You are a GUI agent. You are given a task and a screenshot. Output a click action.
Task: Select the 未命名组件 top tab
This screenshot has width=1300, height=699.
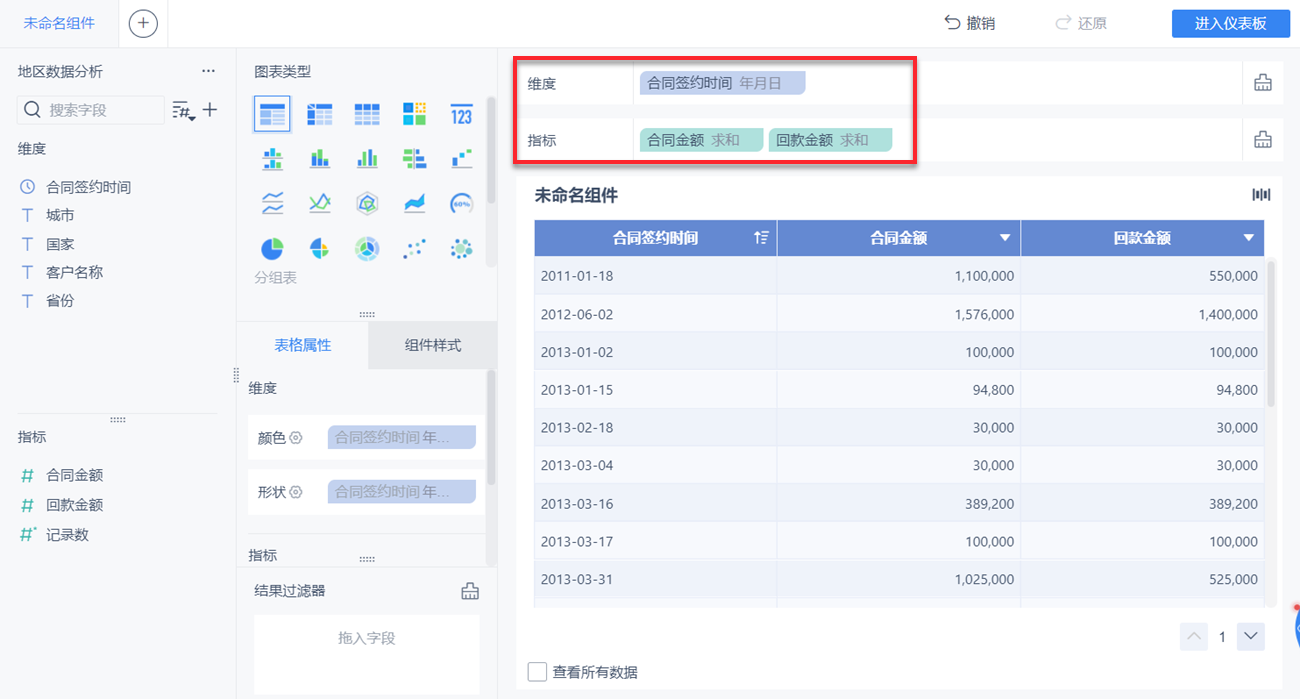59,23
